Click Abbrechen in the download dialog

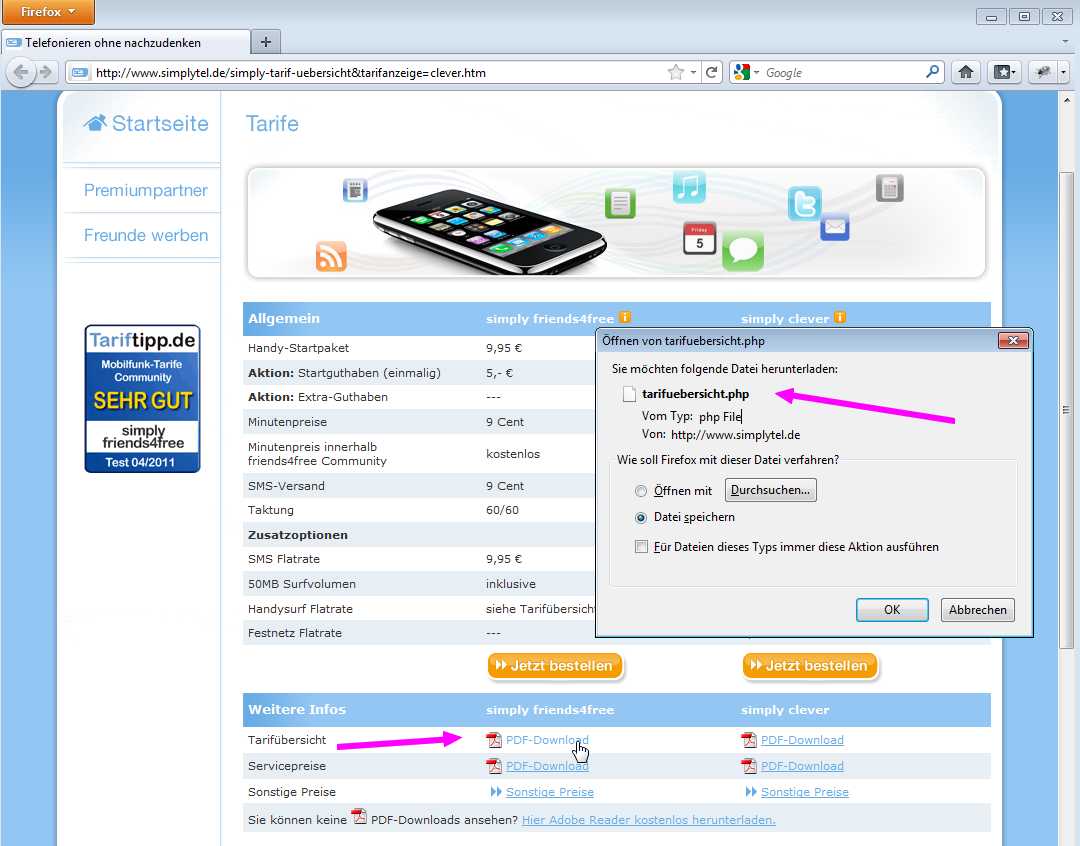point(977,610)
